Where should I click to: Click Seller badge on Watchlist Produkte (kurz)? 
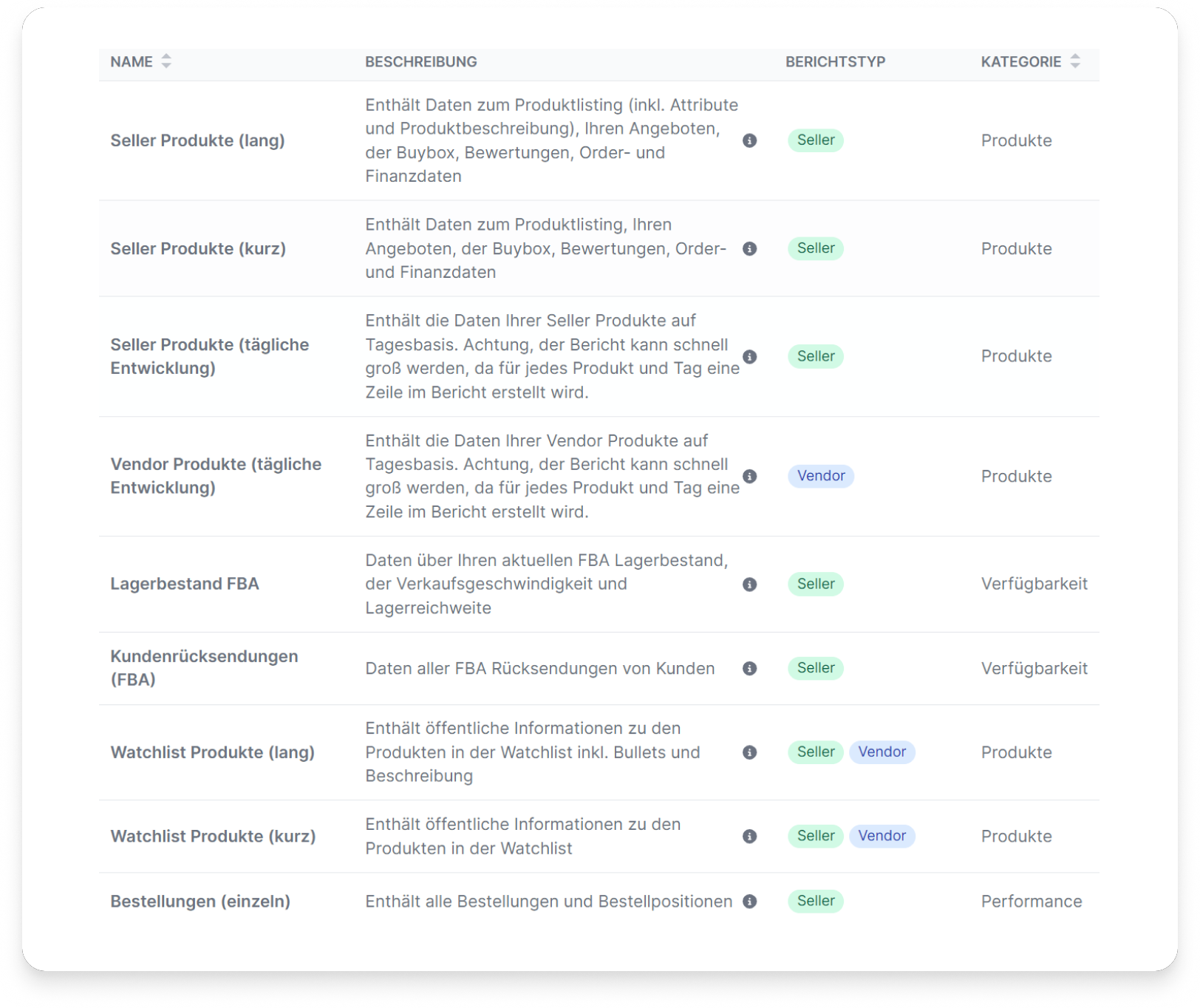point(816,836)
